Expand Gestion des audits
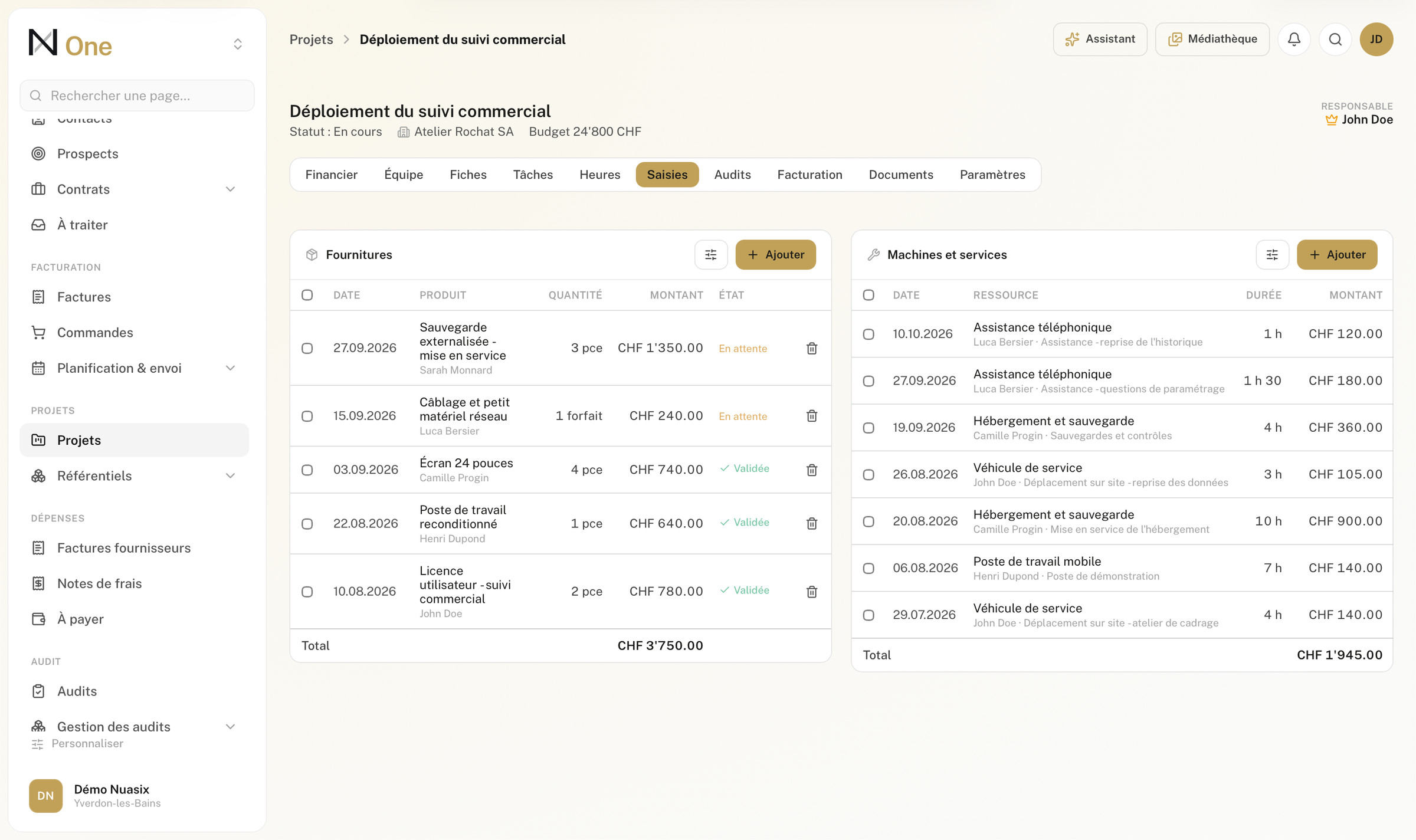 click(231, 727)
